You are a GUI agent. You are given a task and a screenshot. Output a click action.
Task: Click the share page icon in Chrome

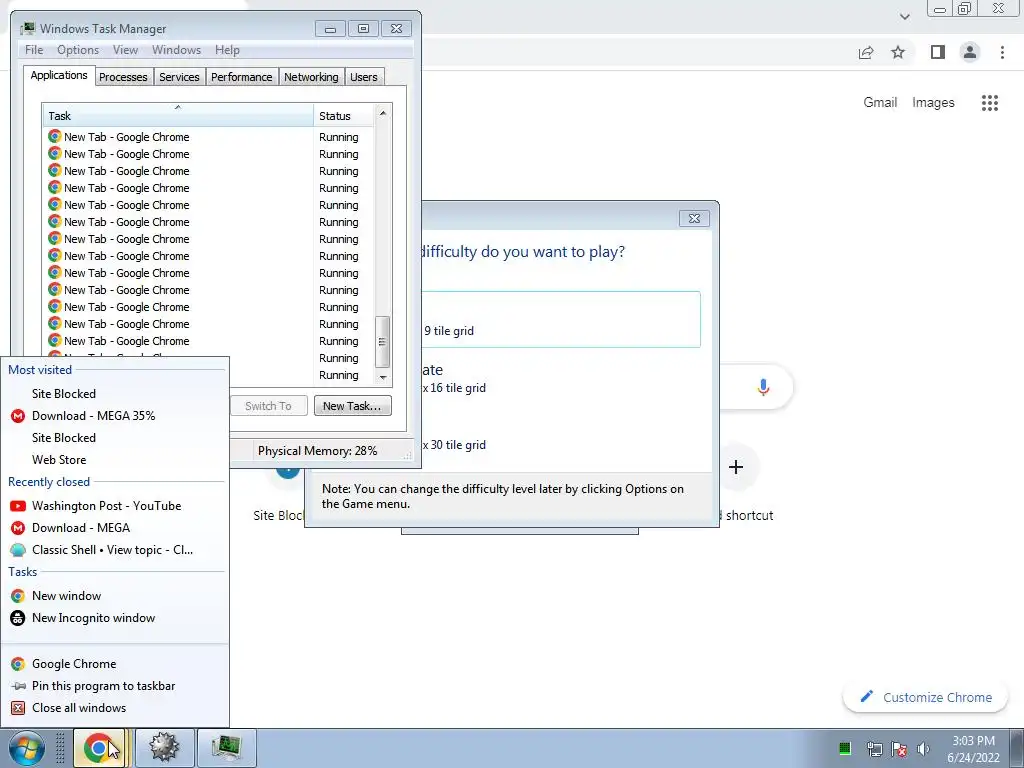tap(866, 52)
